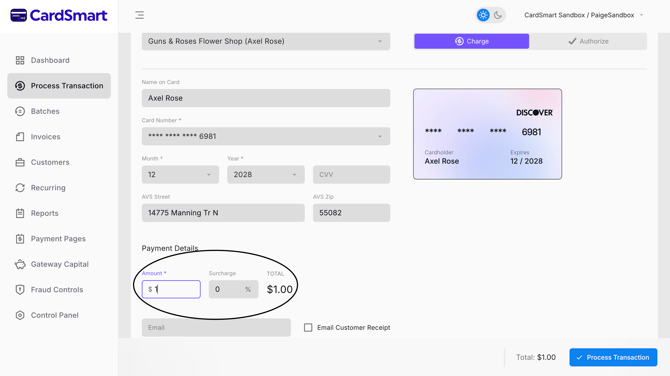Click the Payment Details heading
The height and width of the screenshot is (376, 670).
point(170,248)
